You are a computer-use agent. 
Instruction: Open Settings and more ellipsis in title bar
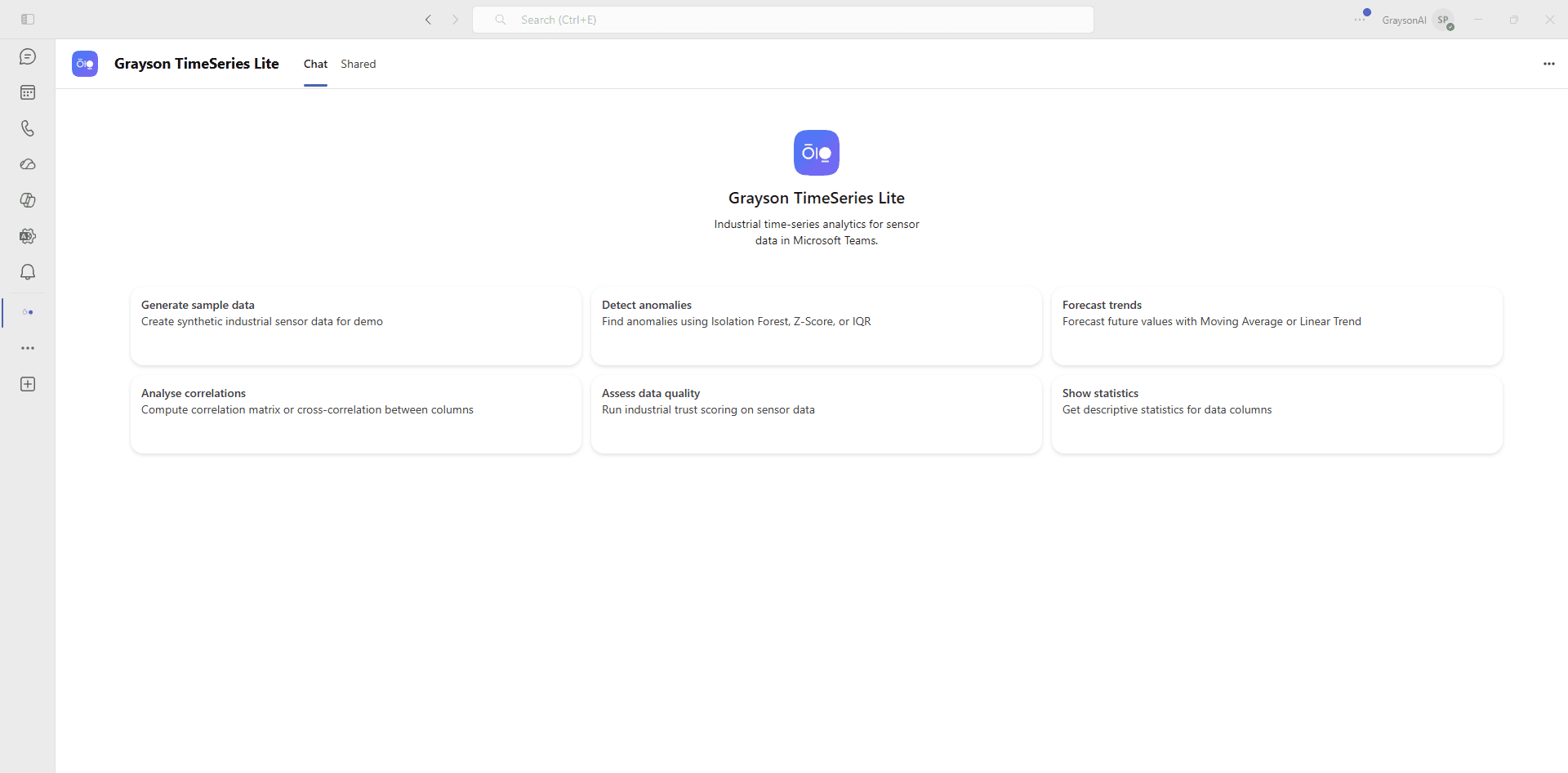point(1360,20)
